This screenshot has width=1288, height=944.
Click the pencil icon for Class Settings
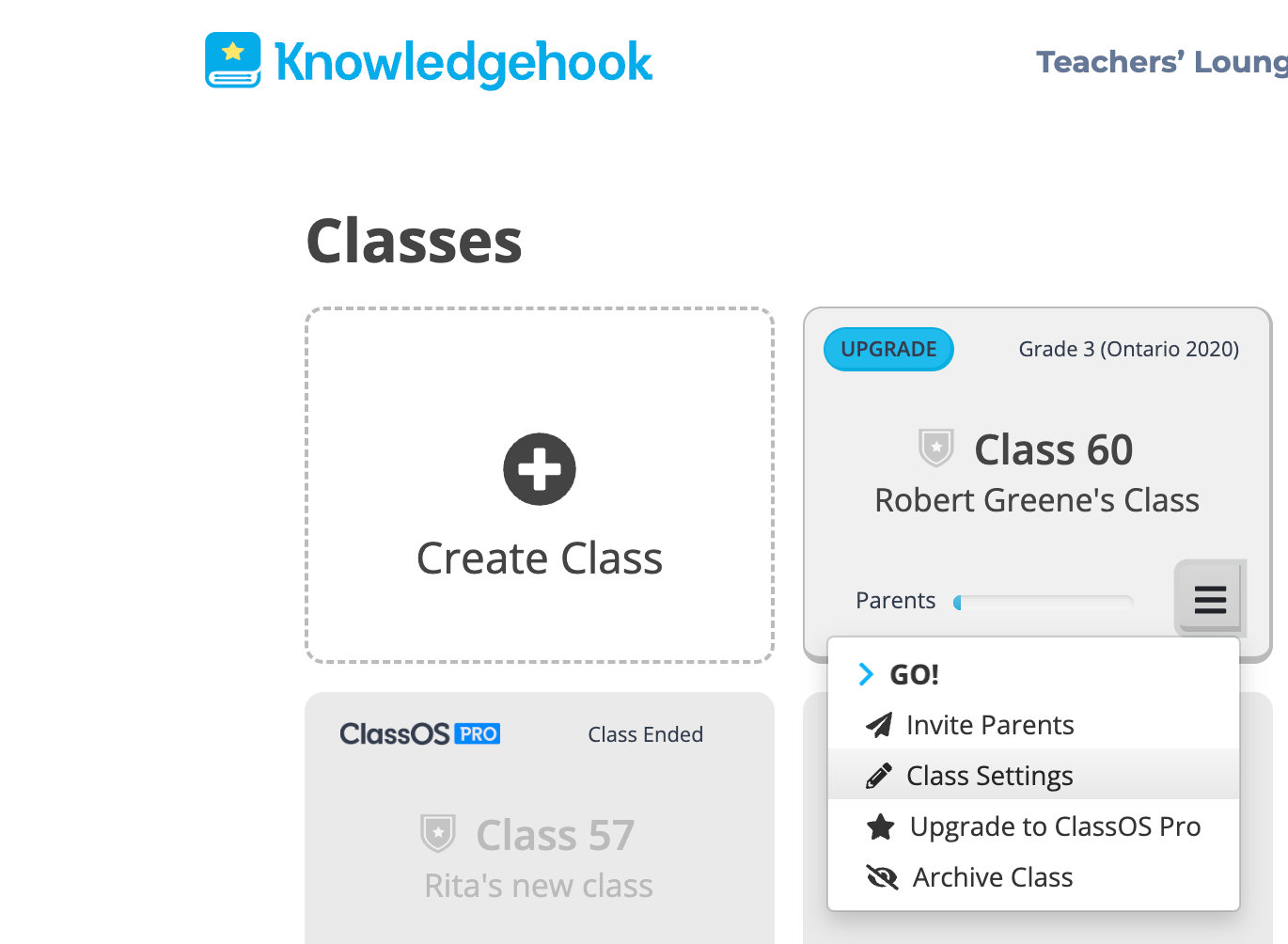[x=879, y=776]
